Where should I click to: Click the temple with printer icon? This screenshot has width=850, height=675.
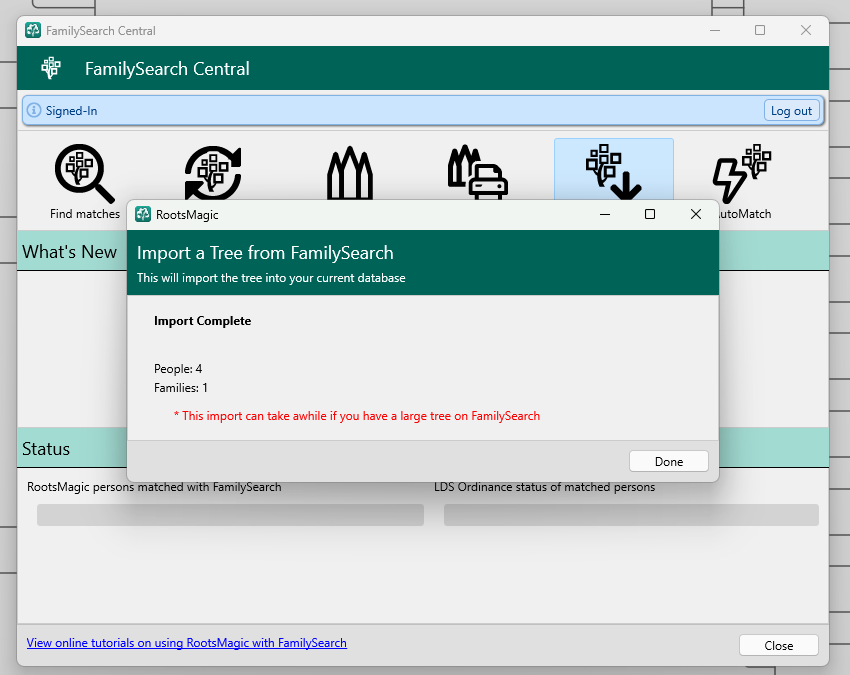(x=477, y=172)
